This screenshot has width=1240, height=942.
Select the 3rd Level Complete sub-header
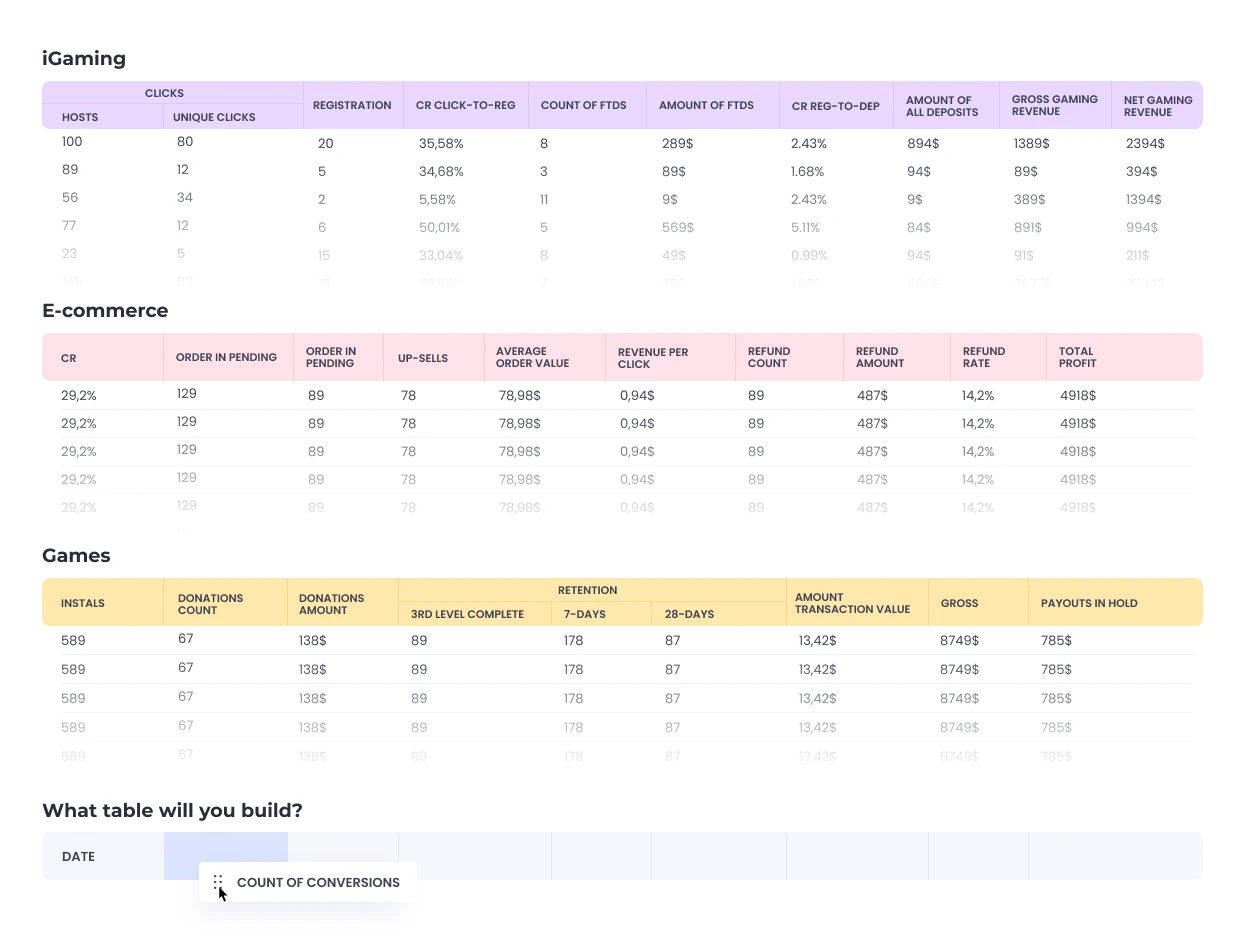(467, 614)
